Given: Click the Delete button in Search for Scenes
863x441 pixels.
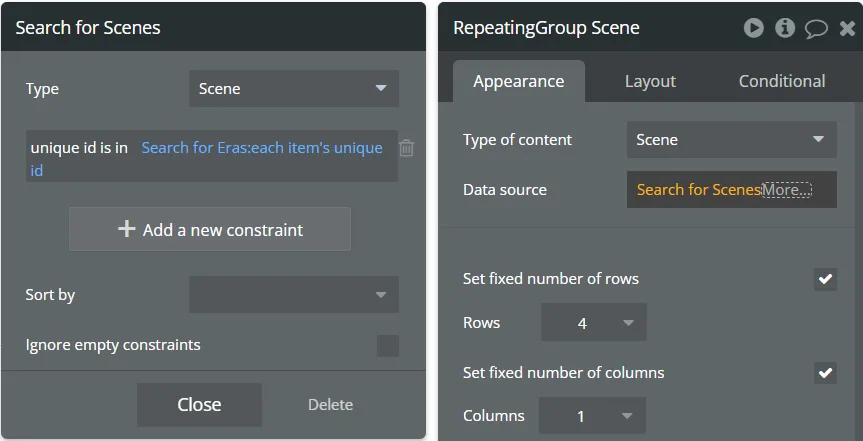Looking at the screenshot, I should [x=330, y=405].
